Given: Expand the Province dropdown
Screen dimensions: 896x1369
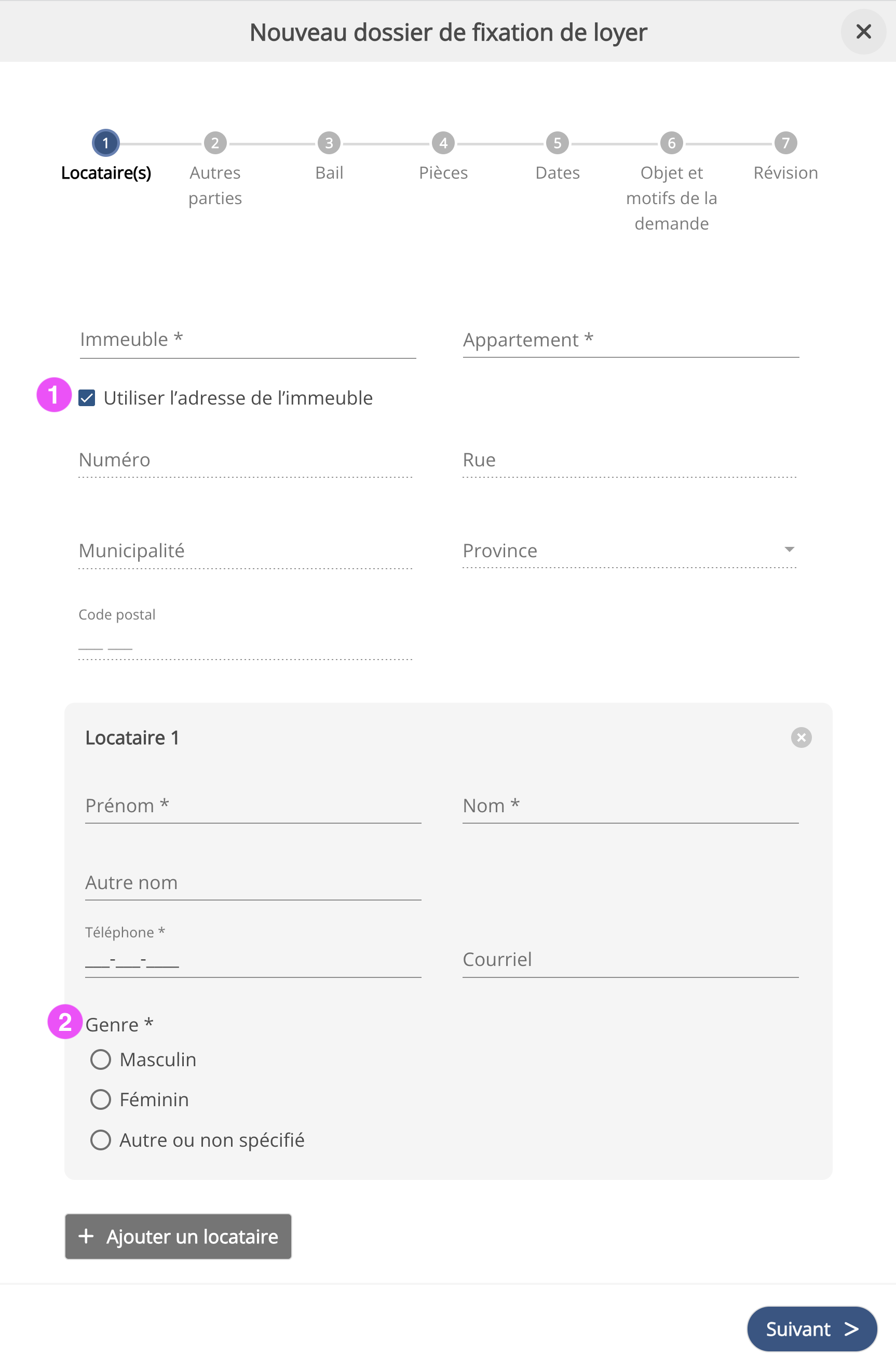Looking at the screenshot, I should pyautogui.click(x=630, y=551).
